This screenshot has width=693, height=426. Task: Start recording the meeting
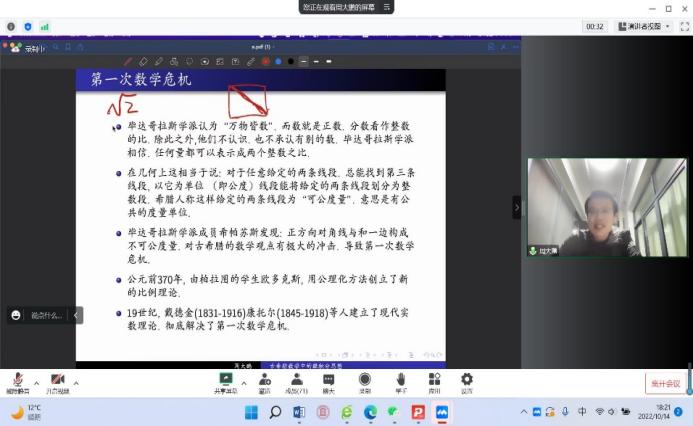coord(364,380)
